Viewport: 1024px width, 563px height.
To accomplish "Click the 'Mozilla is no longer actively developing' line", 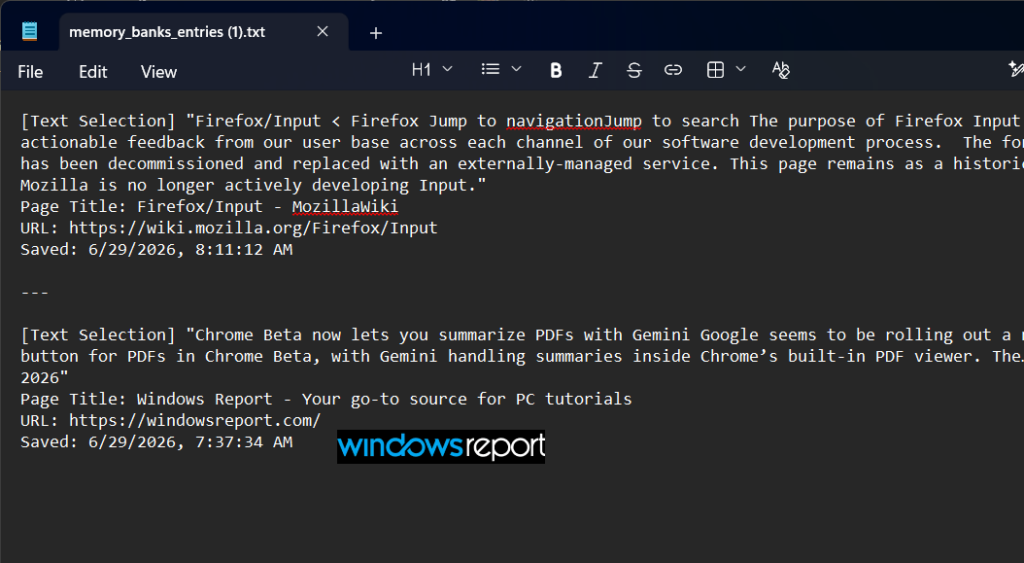I will click(x=253, y=185).
